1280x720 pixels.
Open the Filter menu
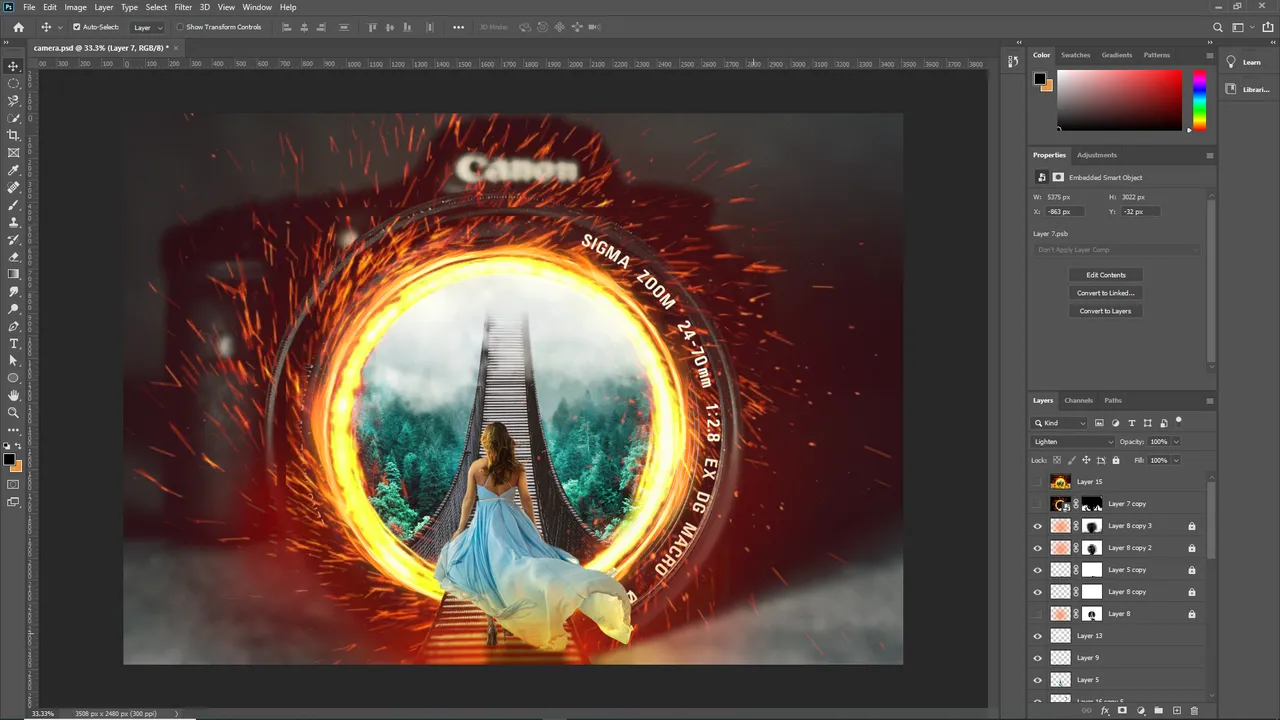pyautogui.click(x=183, y=7)
